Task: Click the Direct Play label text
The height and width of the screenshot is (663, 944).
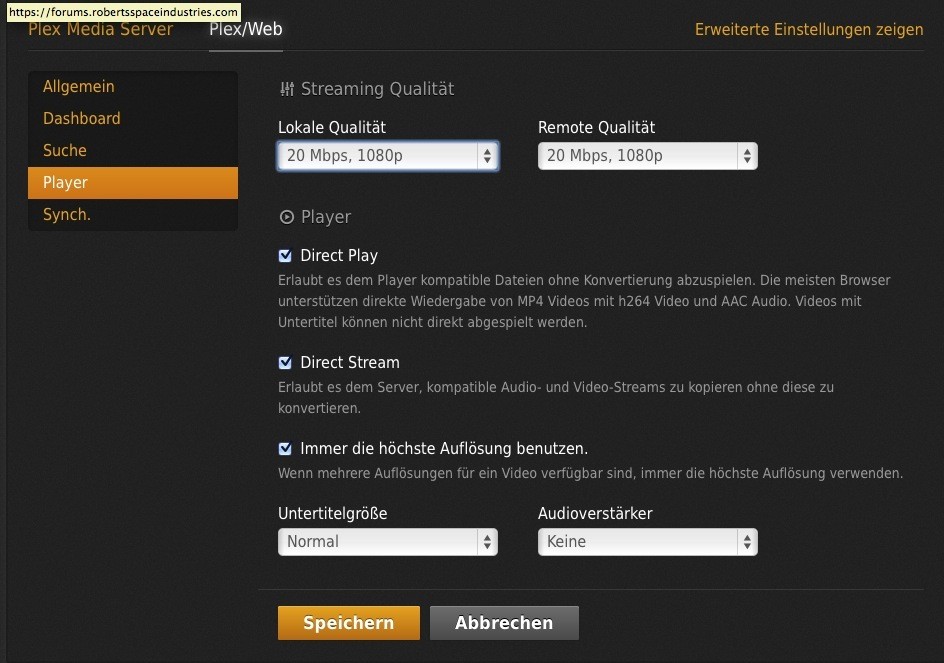Action: point(339,256)
